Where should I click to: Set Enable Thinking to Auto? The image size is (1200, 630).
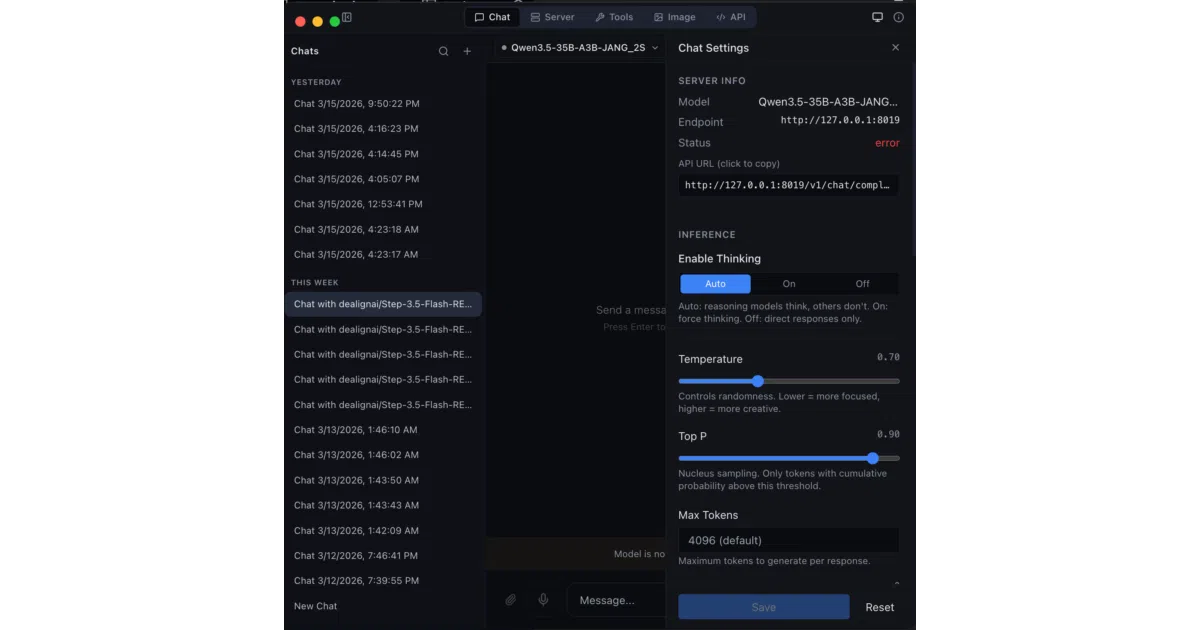tap(715, 284)
